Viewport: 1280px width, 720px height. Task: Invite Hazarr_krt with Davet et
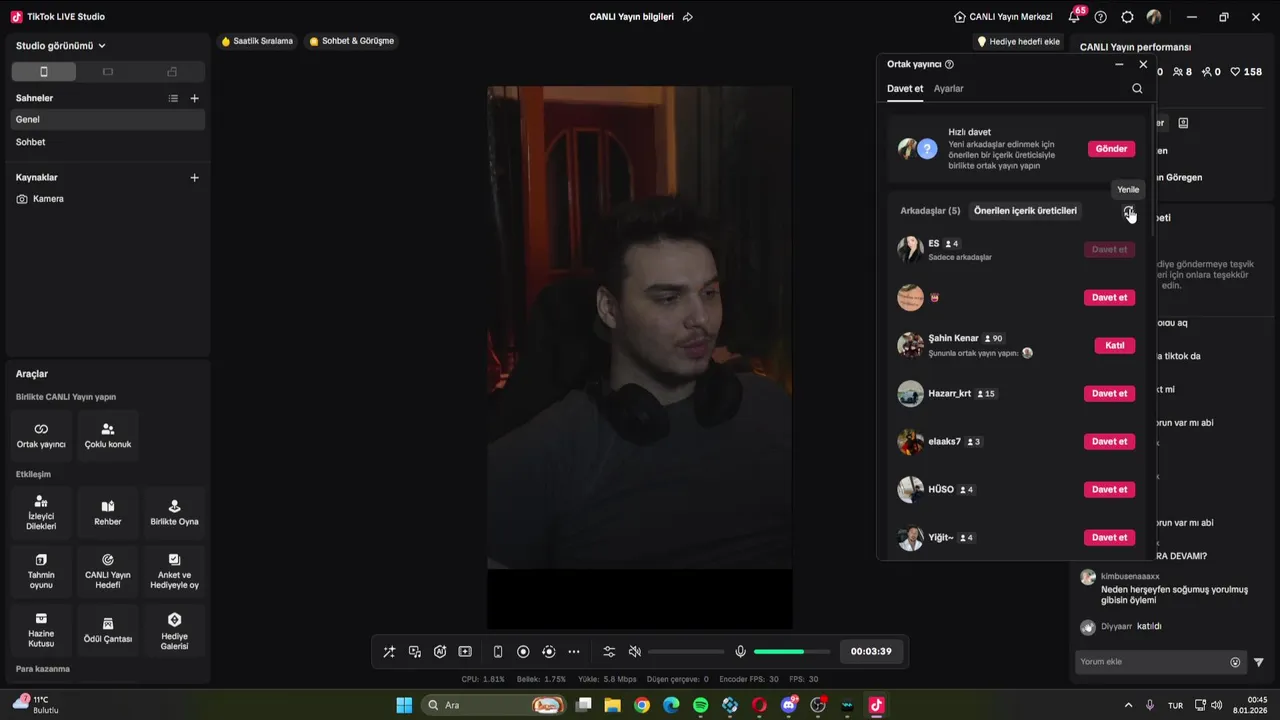[1109, 393]
